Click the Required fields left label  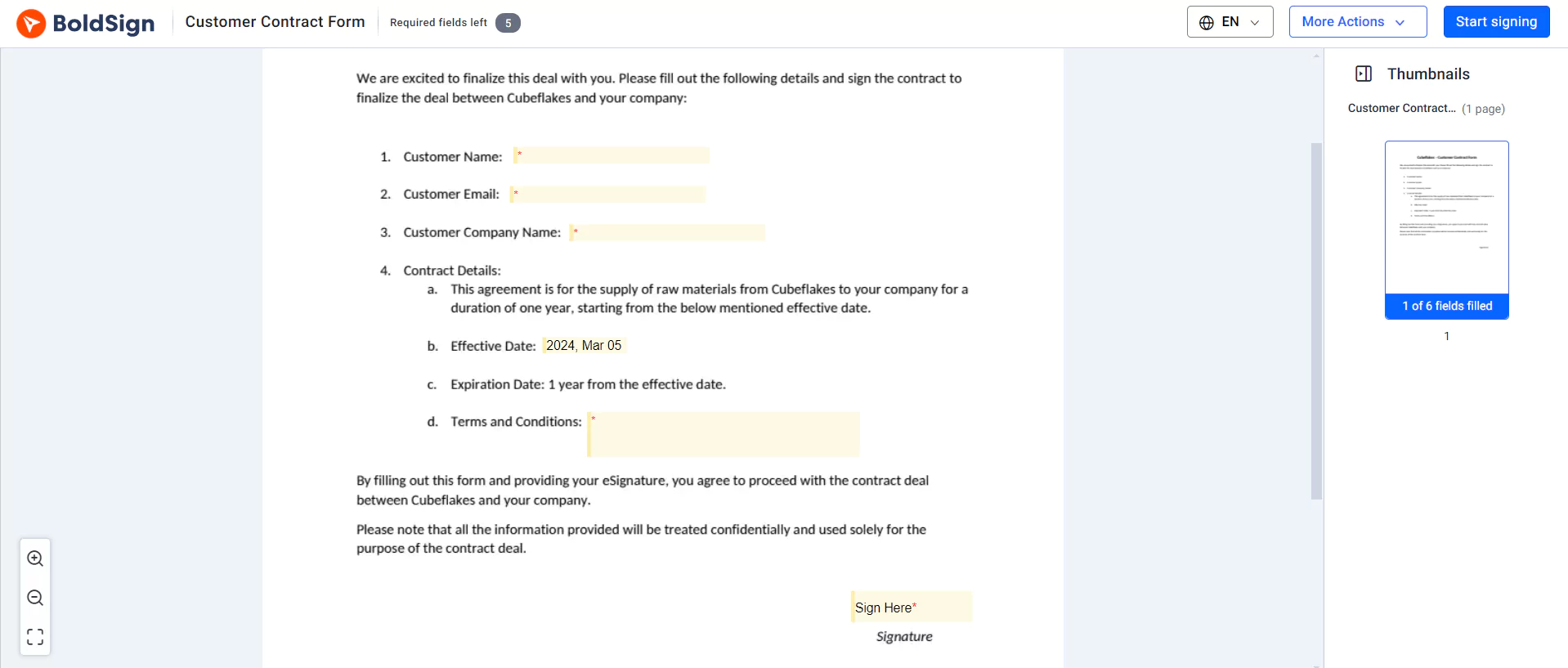click(437, 22)
